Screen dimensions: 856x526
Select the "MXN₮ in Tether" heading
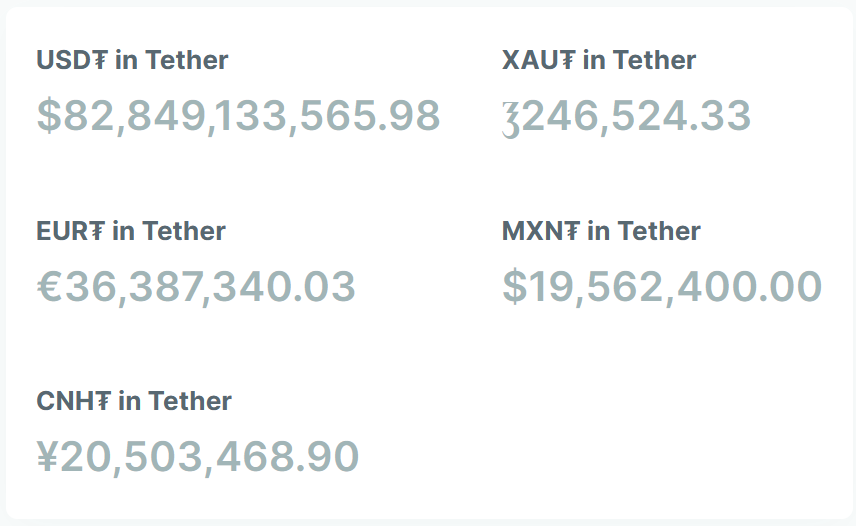point(601,232)
